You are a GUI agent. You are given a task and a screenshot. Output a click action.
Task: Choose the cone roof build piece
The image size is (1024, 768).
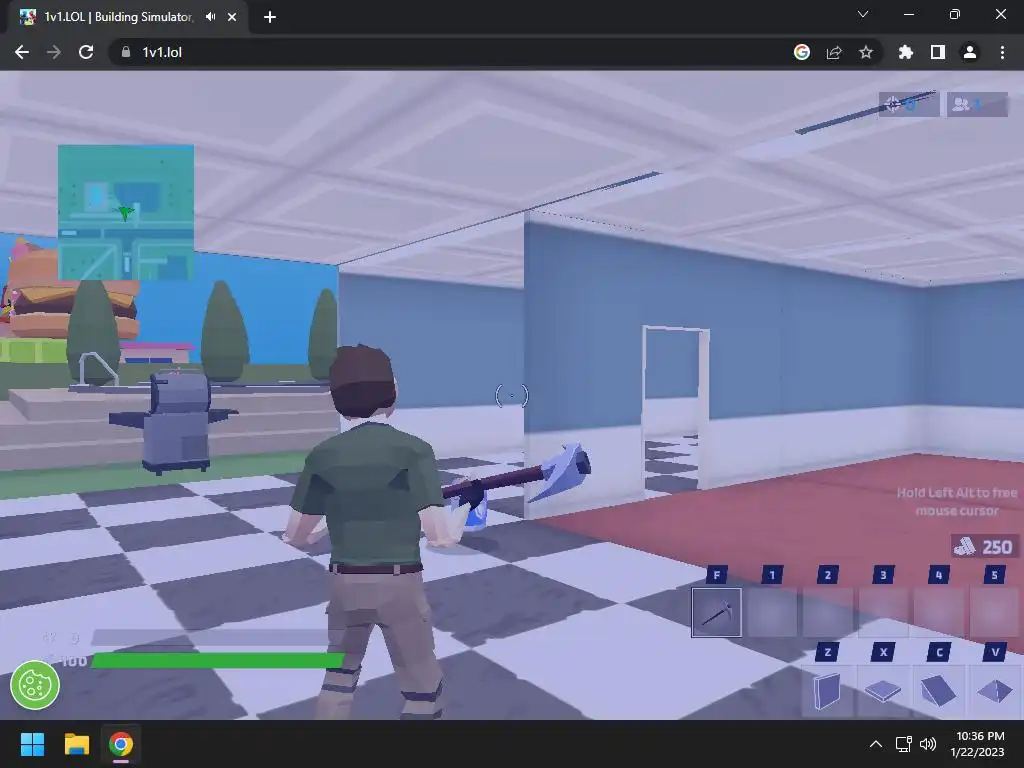(x=994, y=691)
